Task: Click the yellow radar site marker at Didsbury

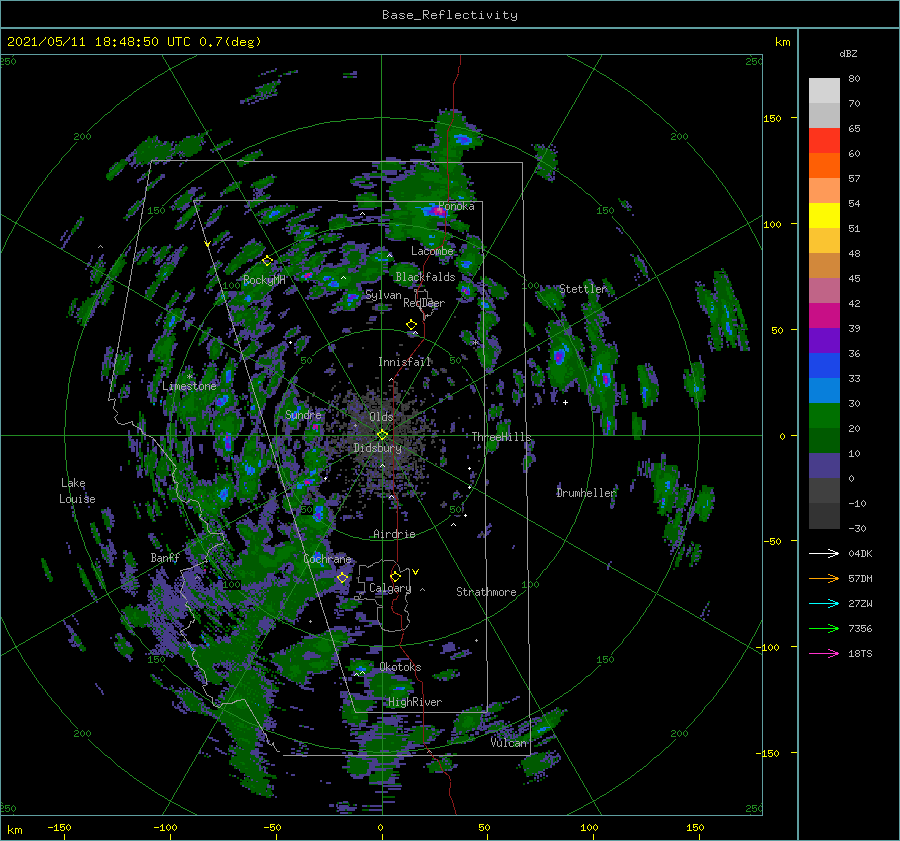Action: point(382,435)
